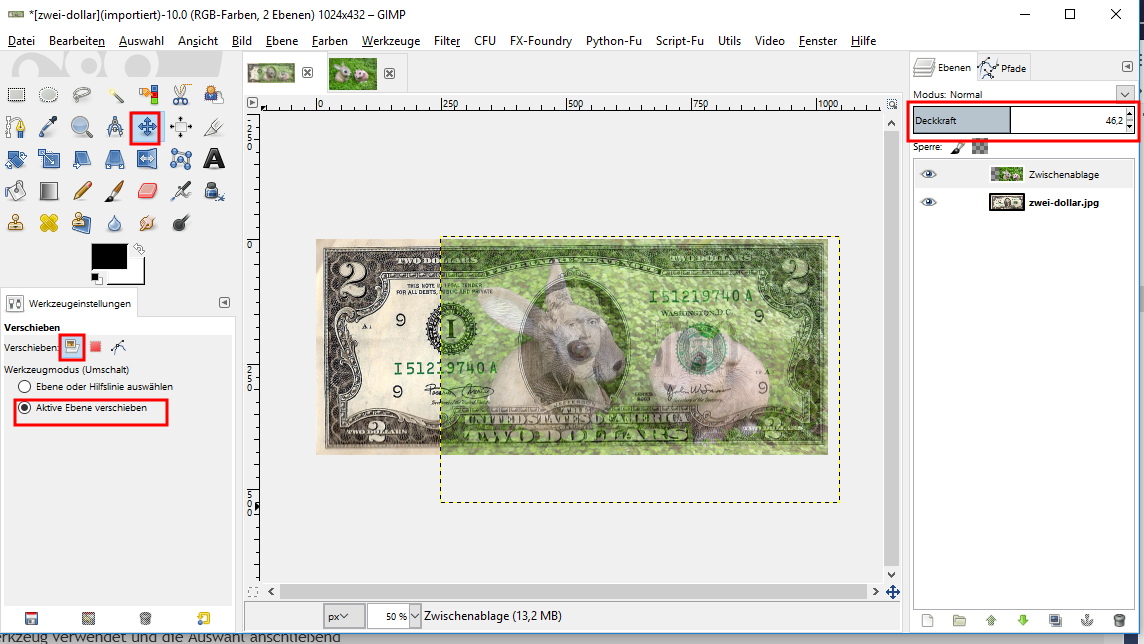Select the Crop knife tool
The image size is (1144, 644).
click(214, 128)
